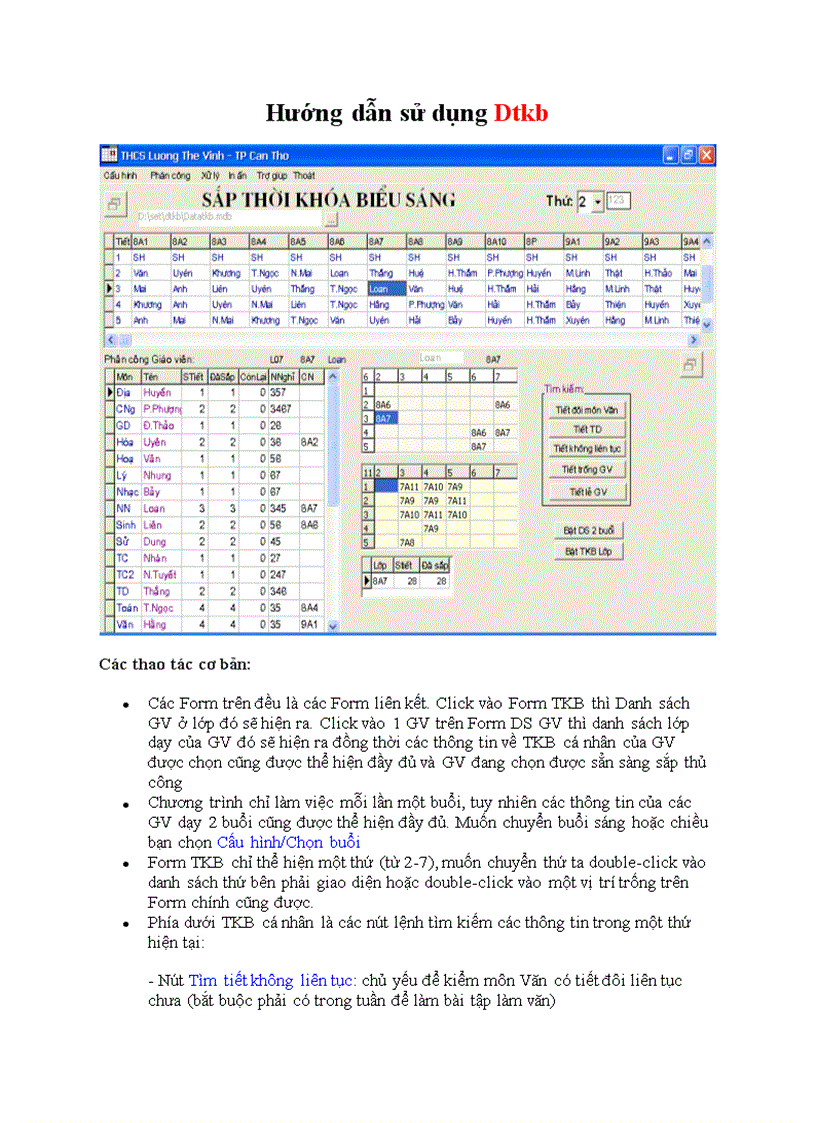
Task: Click the application icon in the title bar
Action: click(x=108, y=153)
